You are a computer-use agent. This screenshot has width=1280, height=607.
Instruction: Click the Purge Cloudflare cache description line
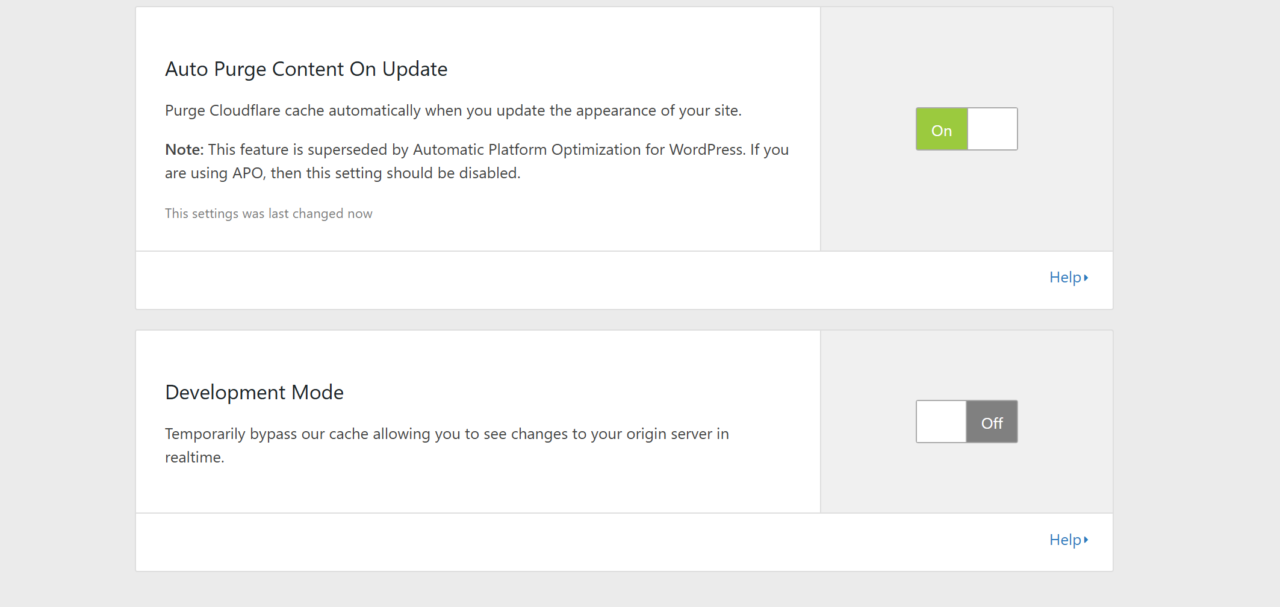click(453, 111)
